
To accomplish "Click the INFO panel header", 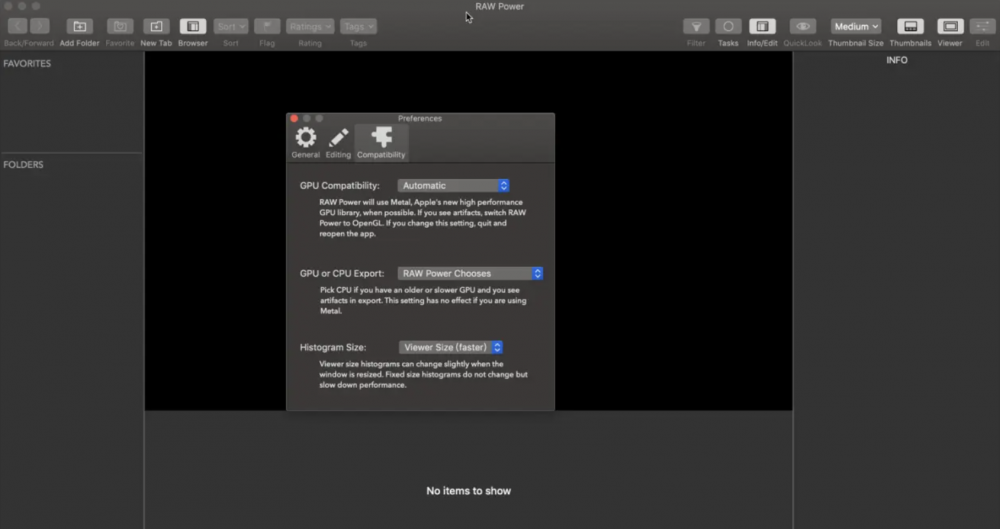I will coord(897,60).
